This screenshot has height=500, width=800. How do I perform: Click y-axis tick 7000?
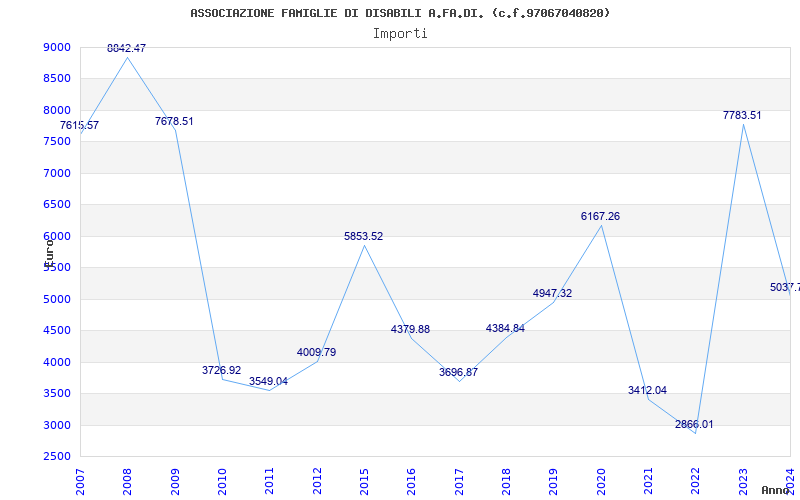[x=57, y=173]
